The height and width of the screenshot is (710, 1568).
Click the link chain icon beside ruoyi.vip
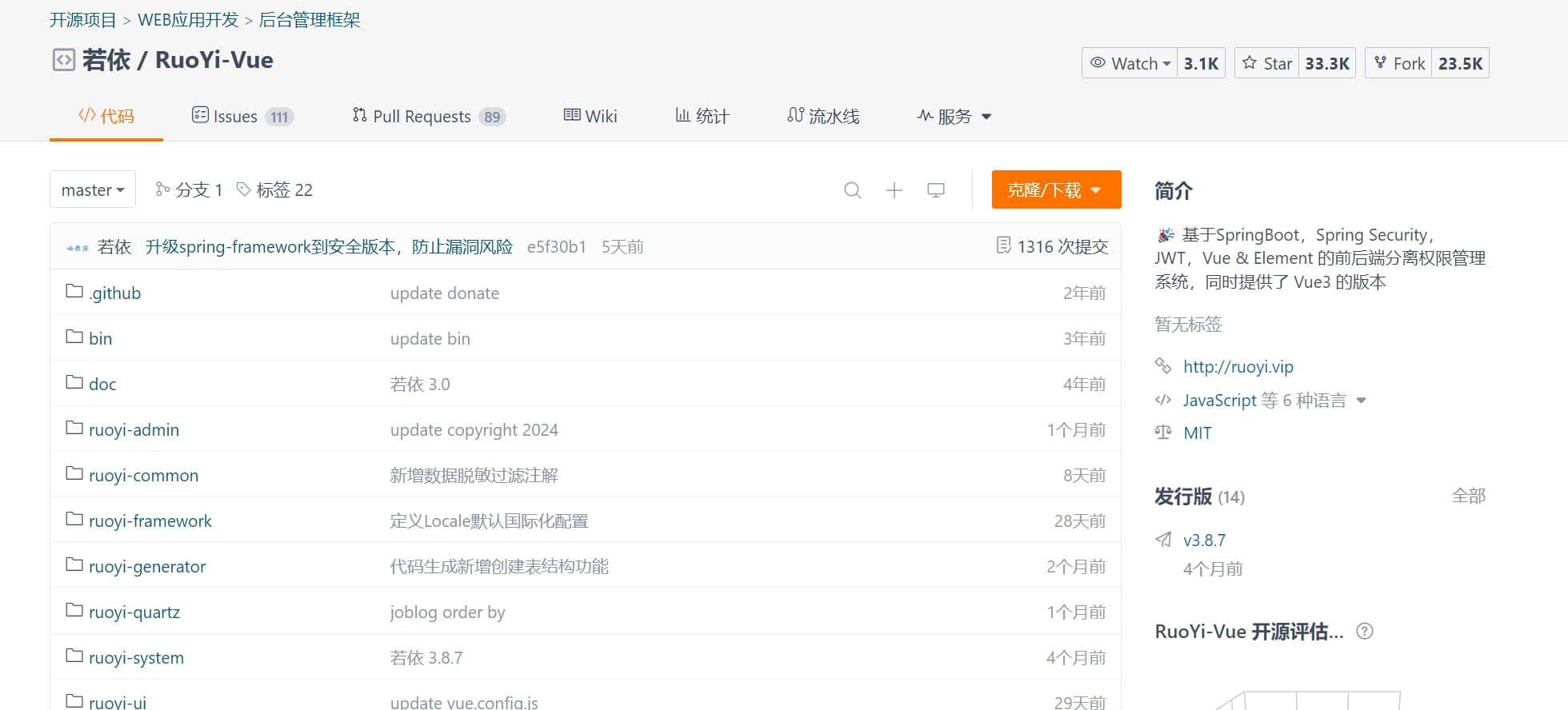click(1163, 366)
